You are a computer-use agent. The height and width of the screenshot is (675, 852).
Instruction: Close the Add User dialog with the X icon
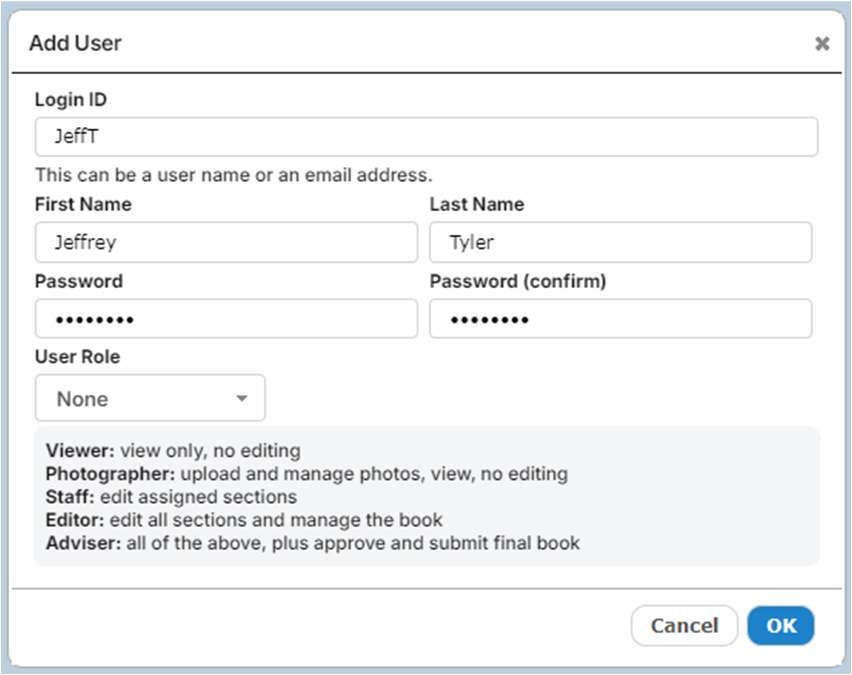822,43
